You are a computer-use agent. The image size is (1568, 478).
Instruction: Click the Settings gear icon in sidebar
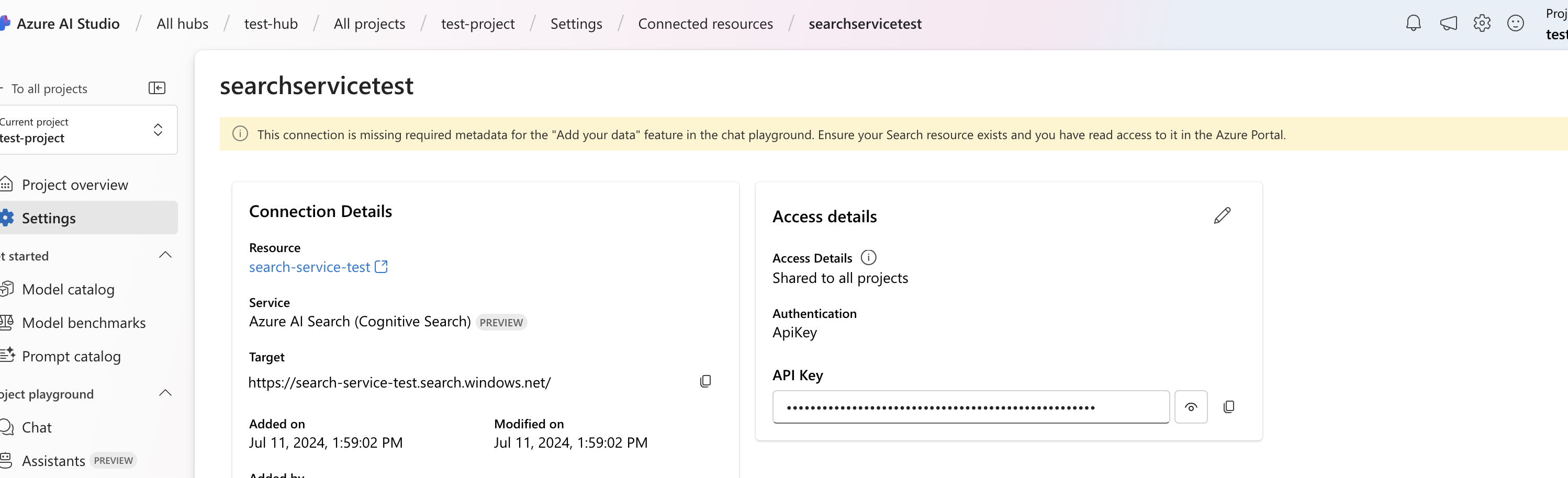7,218
